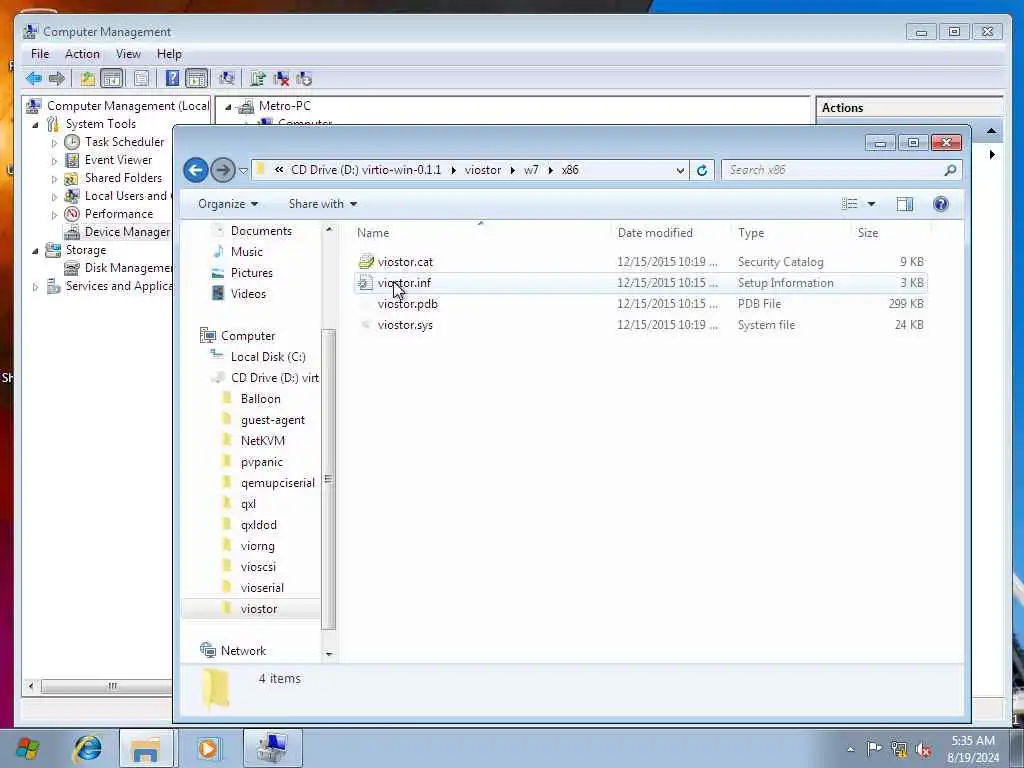Screen dimensions: 1024x768
Task: Refresh the Explorer folder view
Action: click(x=702, y=170)
